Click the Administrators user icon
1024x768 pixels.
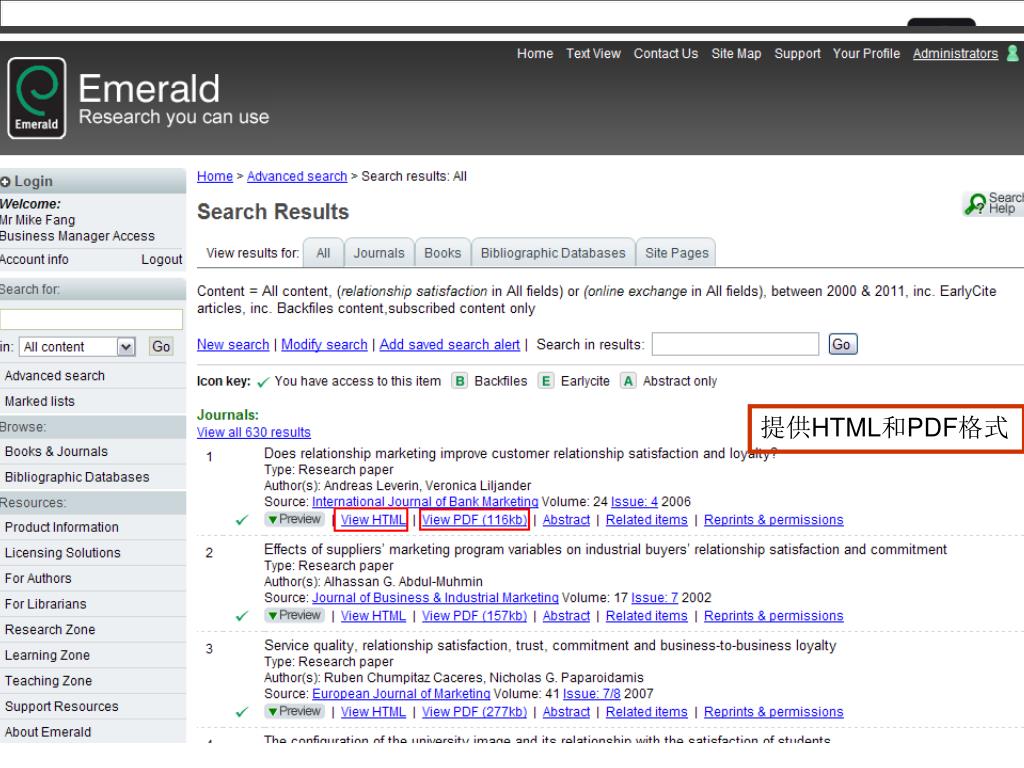pyautogui.click(x=1013, y=53)
